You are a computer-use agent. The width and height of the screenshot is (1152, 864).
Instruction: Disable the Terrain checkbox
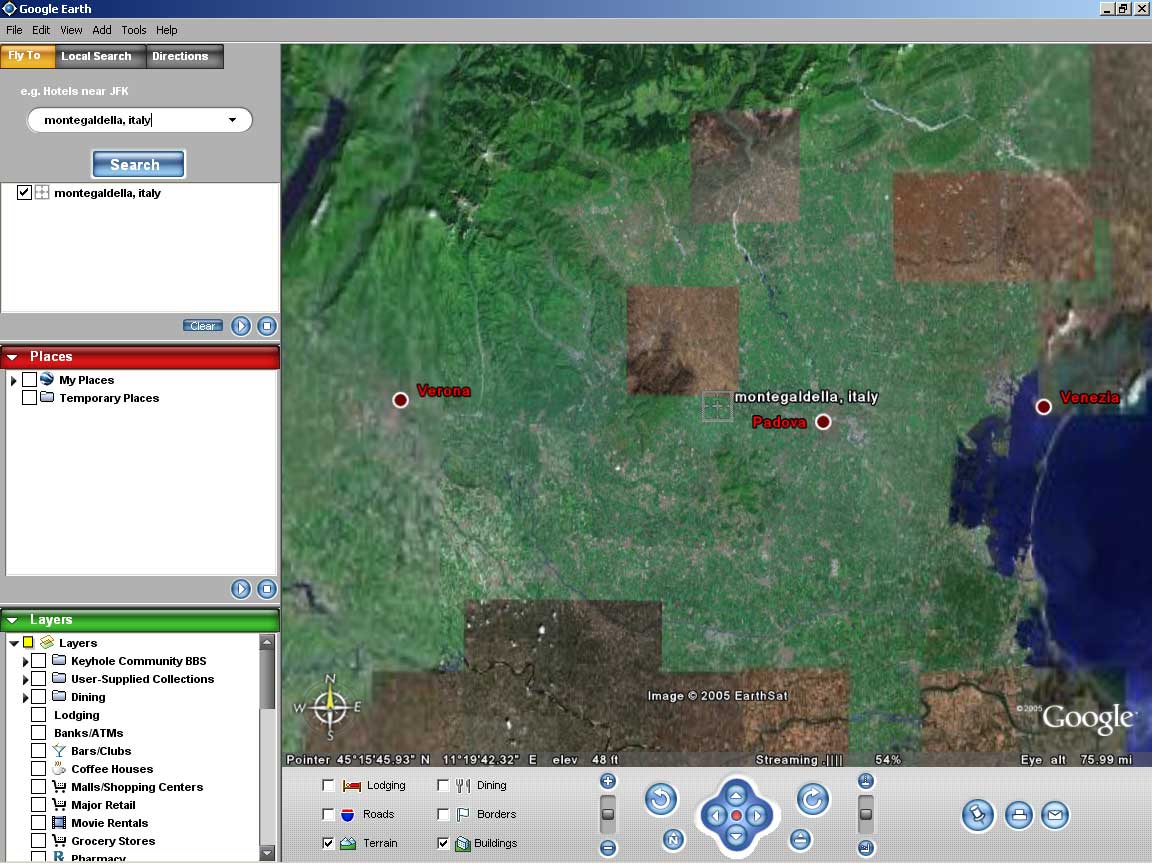tap(328, 843)
